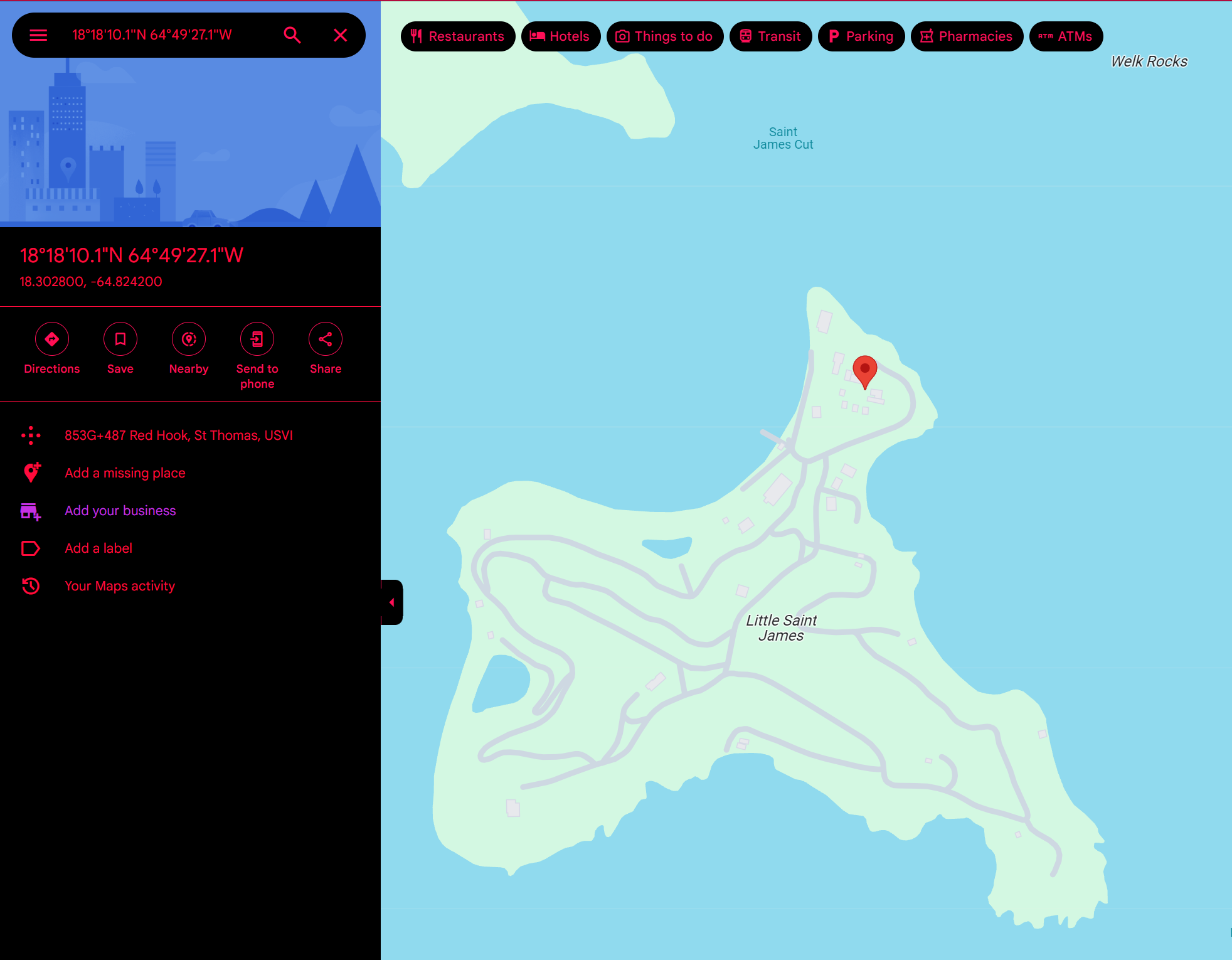Click the cityscape header illustration
1232x960 pixels.
point(190,142)
